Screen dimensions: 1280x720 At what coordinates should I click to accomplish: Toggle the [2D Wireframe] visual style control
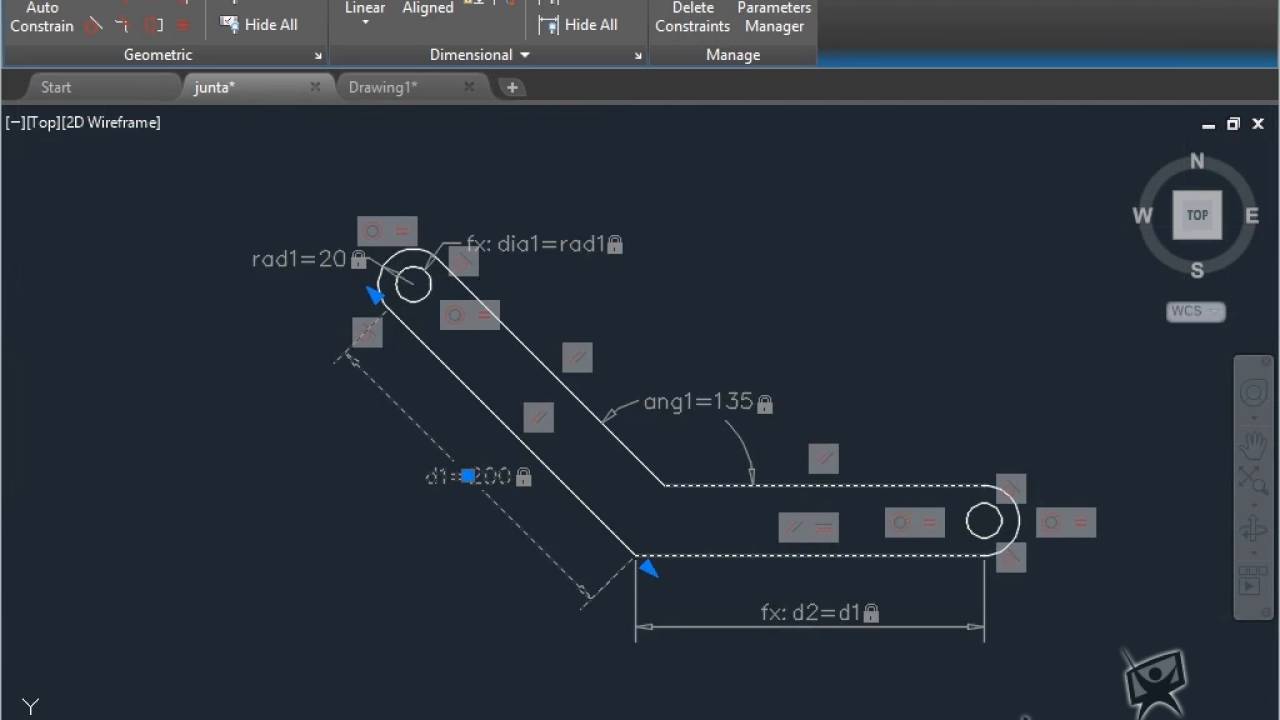(x=111, y=122)
